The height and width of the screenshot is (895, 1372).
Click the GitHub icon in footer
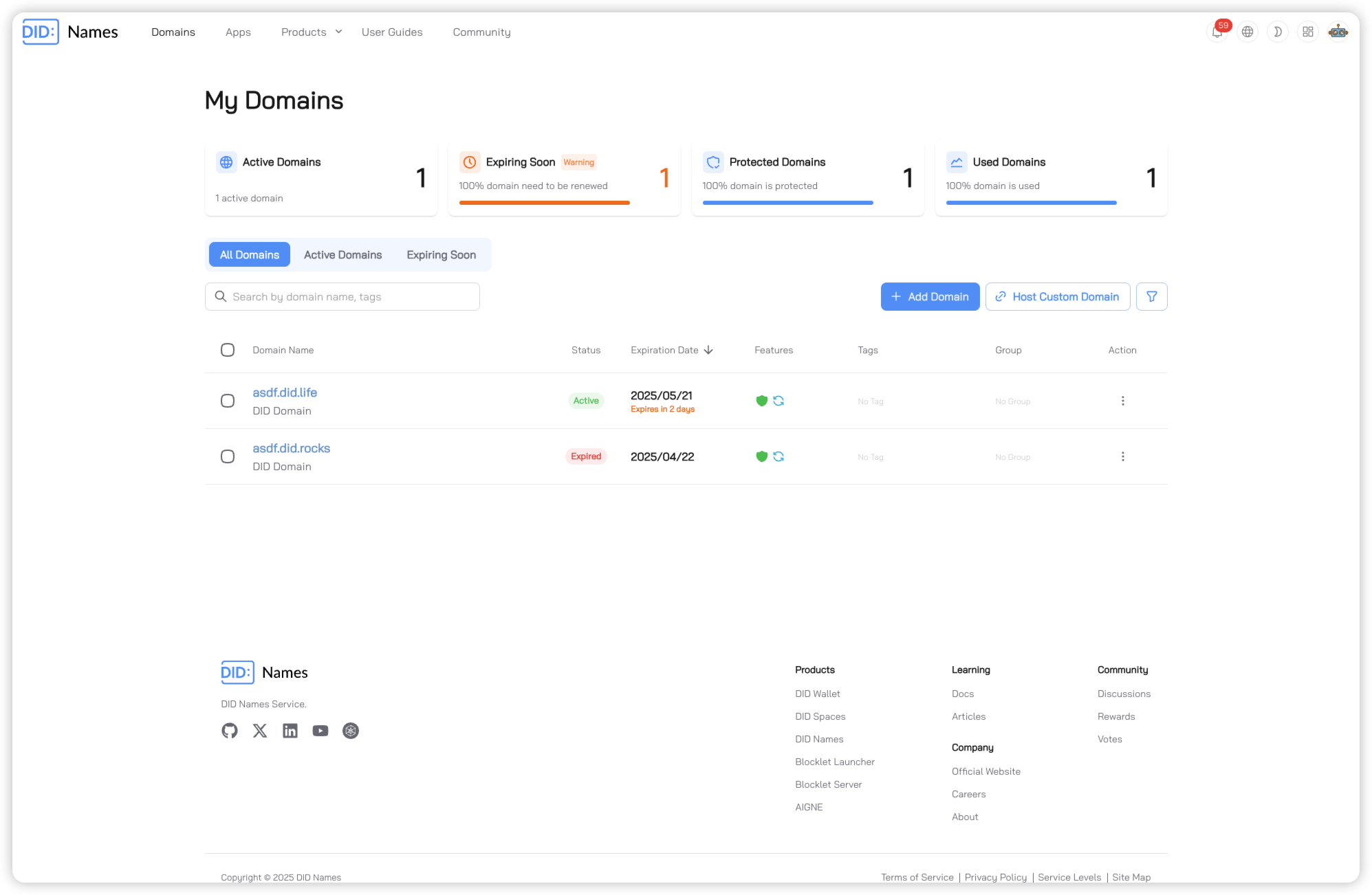click(x=230, y=731)
